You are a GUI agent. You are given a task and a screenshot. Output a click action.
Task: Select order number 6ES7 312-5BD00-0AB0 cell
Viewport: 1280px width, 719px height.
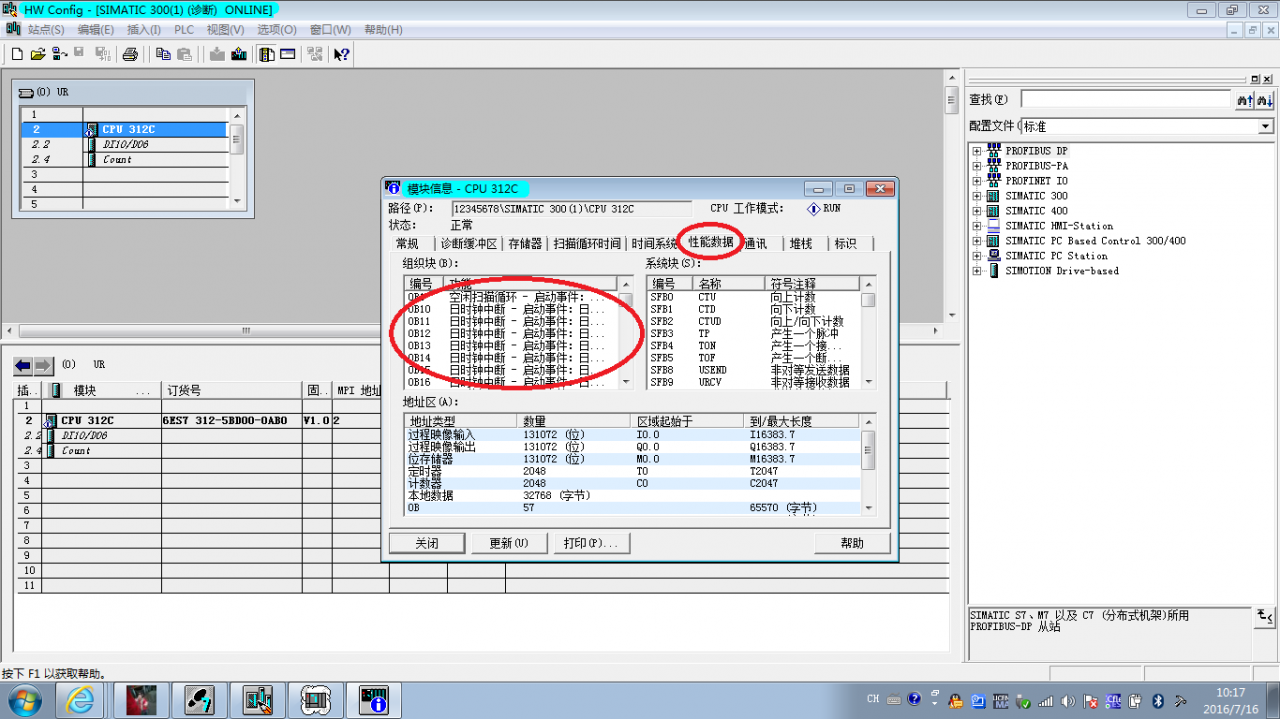tap(231, 421)
